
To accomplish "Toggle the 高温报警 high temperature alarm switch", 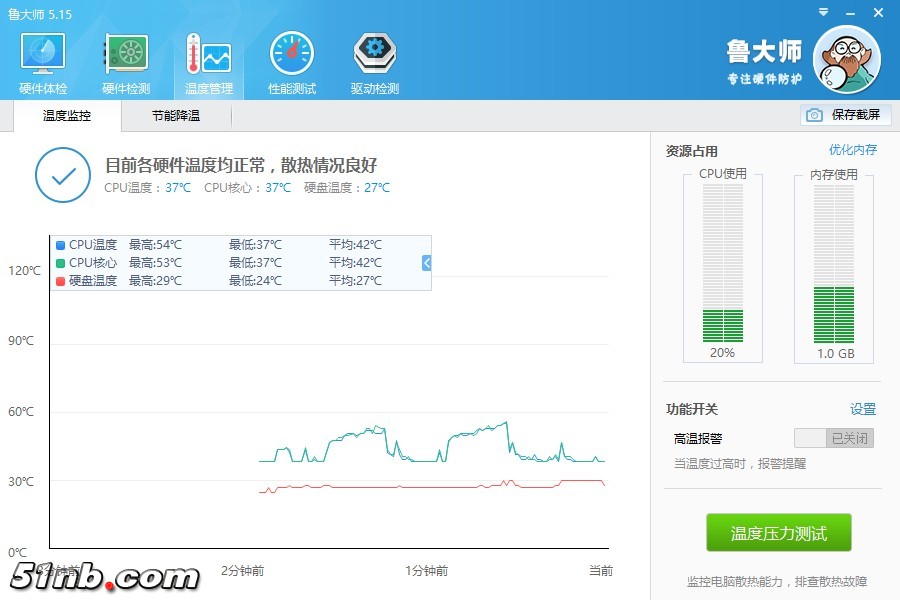I will pyautogui.click(x=834, y=438).
